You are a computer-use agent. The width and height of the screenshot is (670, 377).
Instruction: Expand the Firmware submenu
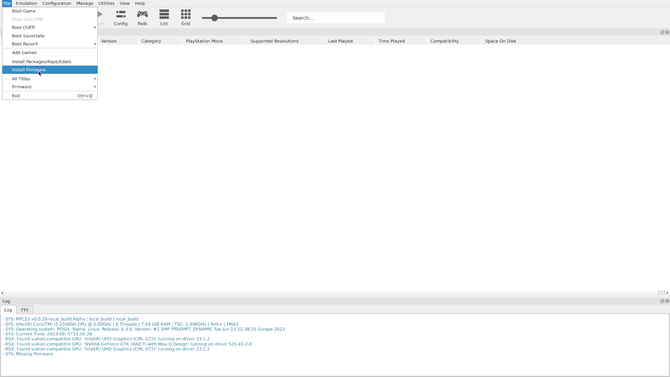[50, 87]
